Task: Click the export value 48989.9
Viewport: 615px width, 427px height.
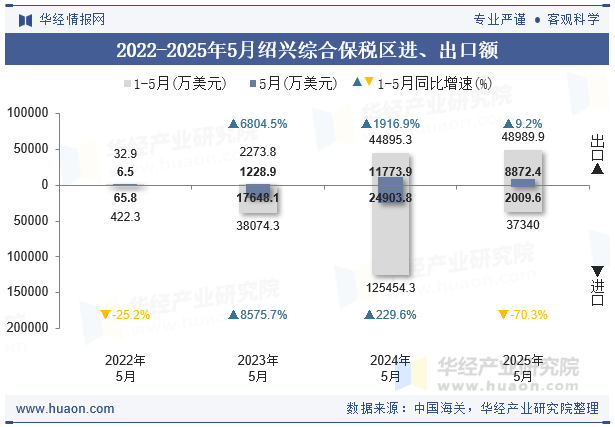Action: [x=523, y=136]
